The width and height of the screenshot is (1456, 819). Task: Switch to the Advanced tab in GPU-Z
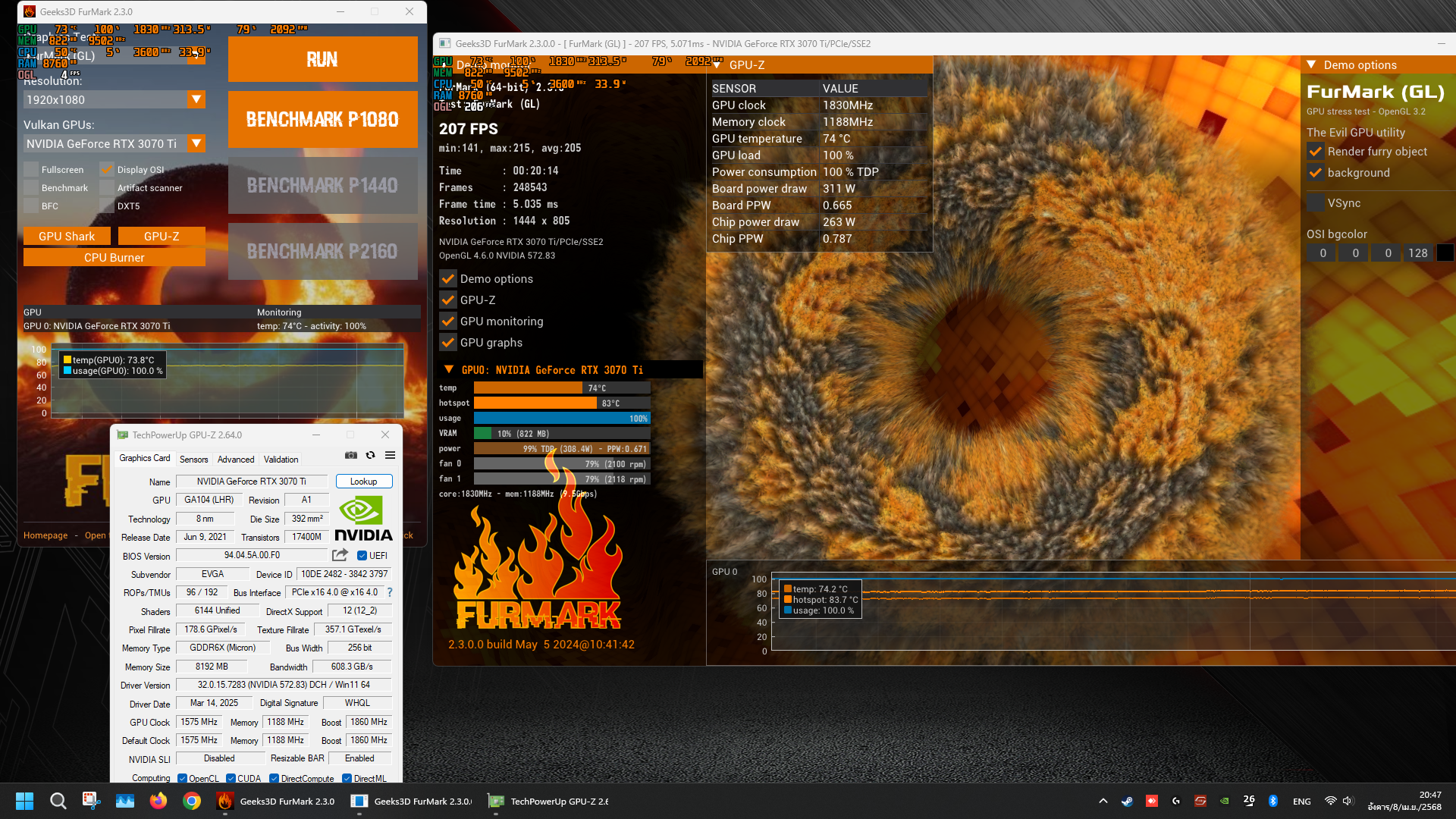point(236,459)
